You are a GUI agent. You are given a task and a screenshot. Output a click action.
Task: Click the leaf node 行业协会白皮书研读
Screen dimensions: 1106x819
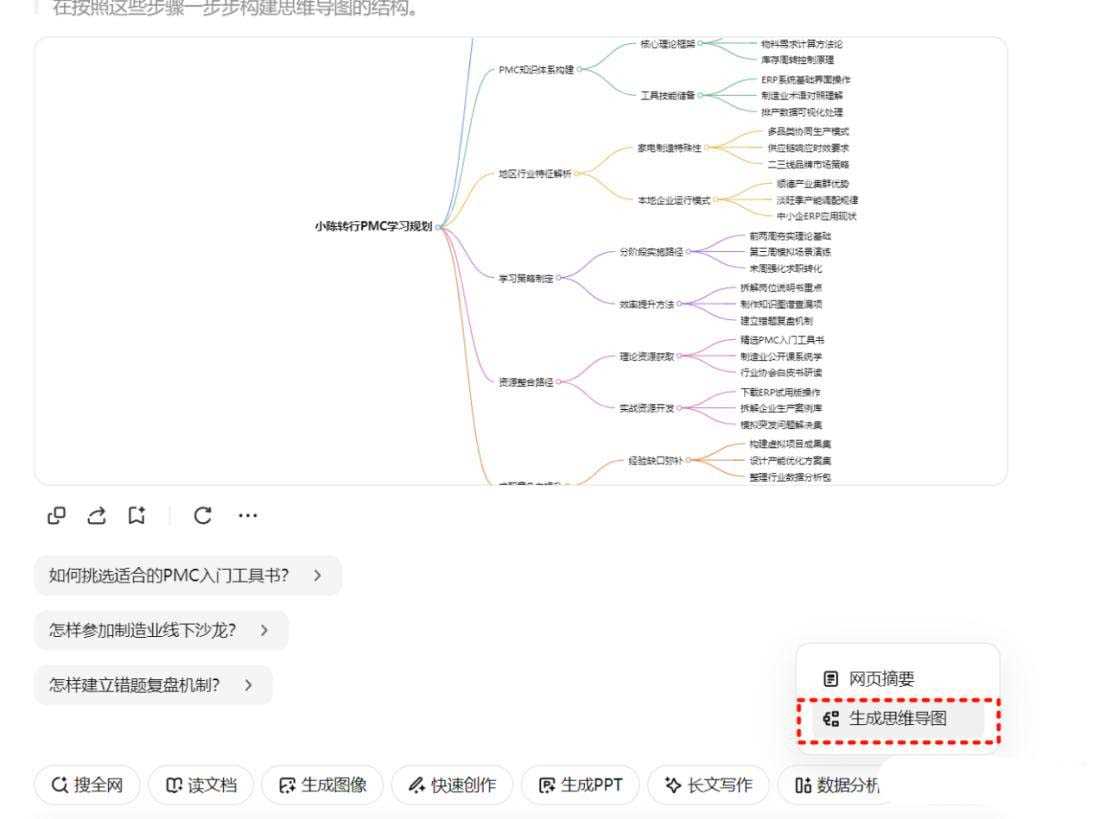(x=781, y=372)
